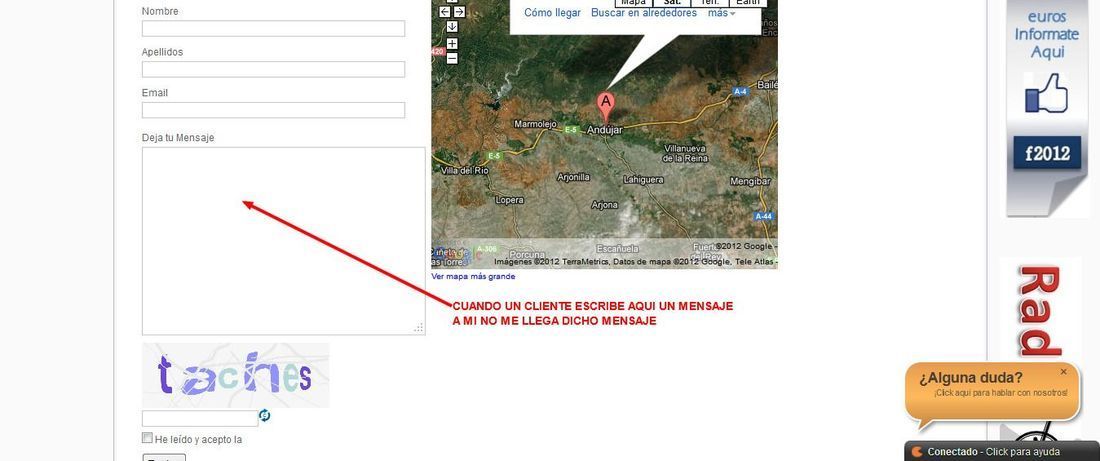Click Escañuela label on the map
Screen dimensions: 1100x461
point(617,248)
